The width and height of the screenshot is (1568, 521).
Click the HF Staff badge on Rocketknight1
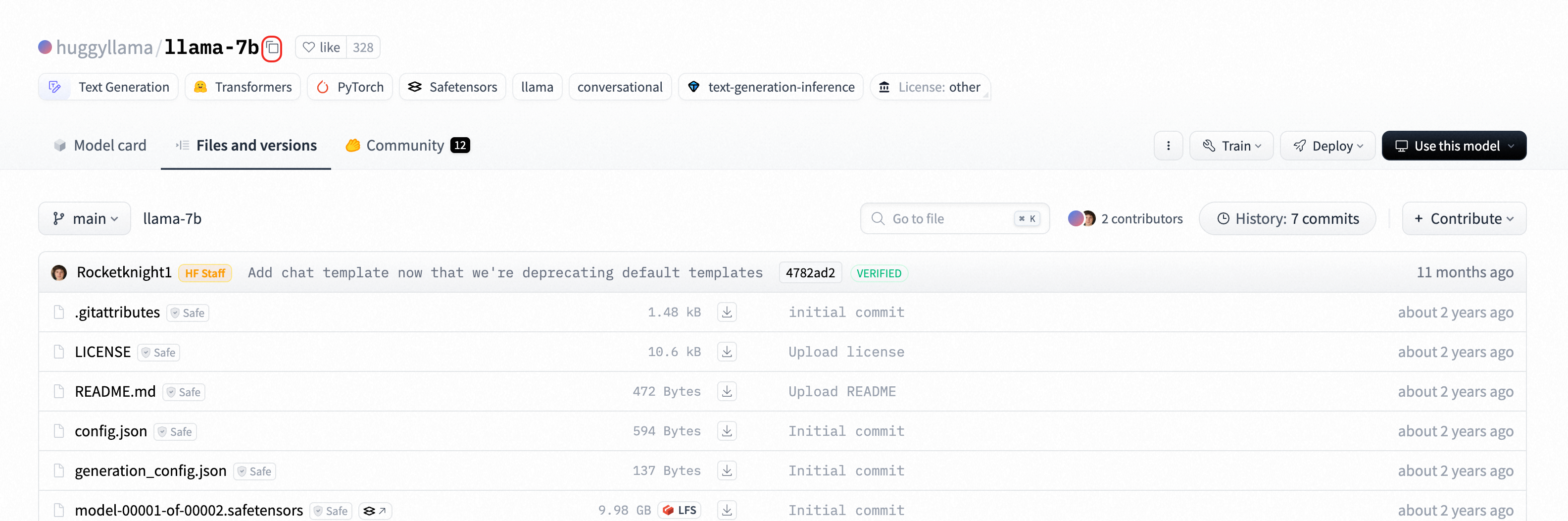tap(205, 273)
